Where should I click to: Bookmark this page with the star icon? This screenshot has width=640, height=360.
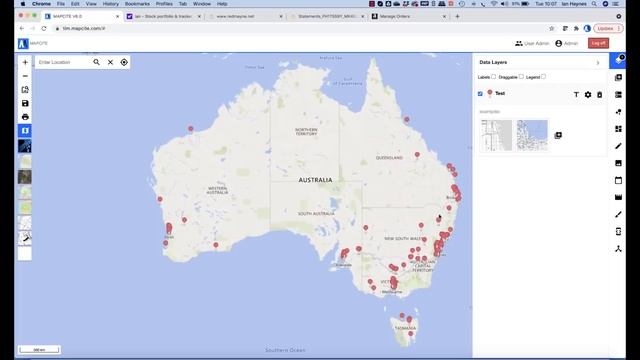coord(552,28)
